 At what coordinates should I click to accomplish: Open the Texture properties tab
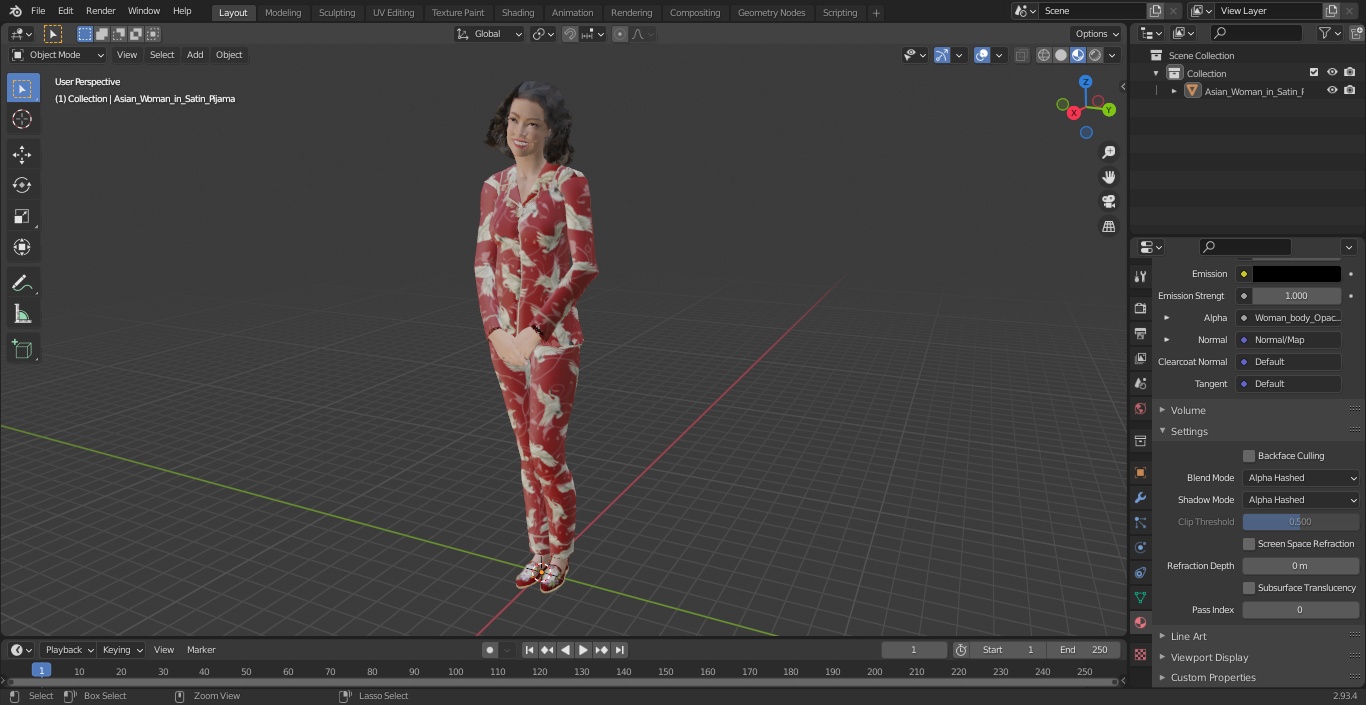click(1140, 654)
